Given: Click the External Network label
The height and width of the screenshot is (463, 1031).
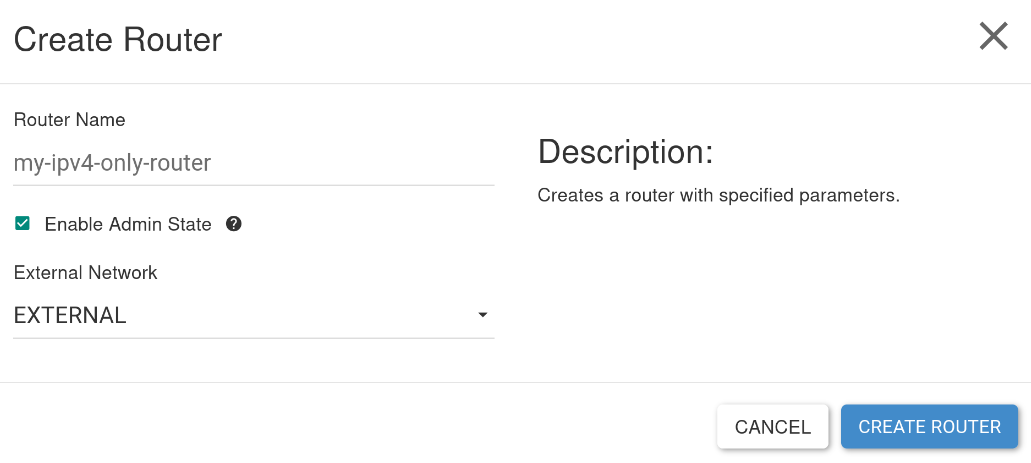Looking at the screenshot, I should (x=85, y=272).
